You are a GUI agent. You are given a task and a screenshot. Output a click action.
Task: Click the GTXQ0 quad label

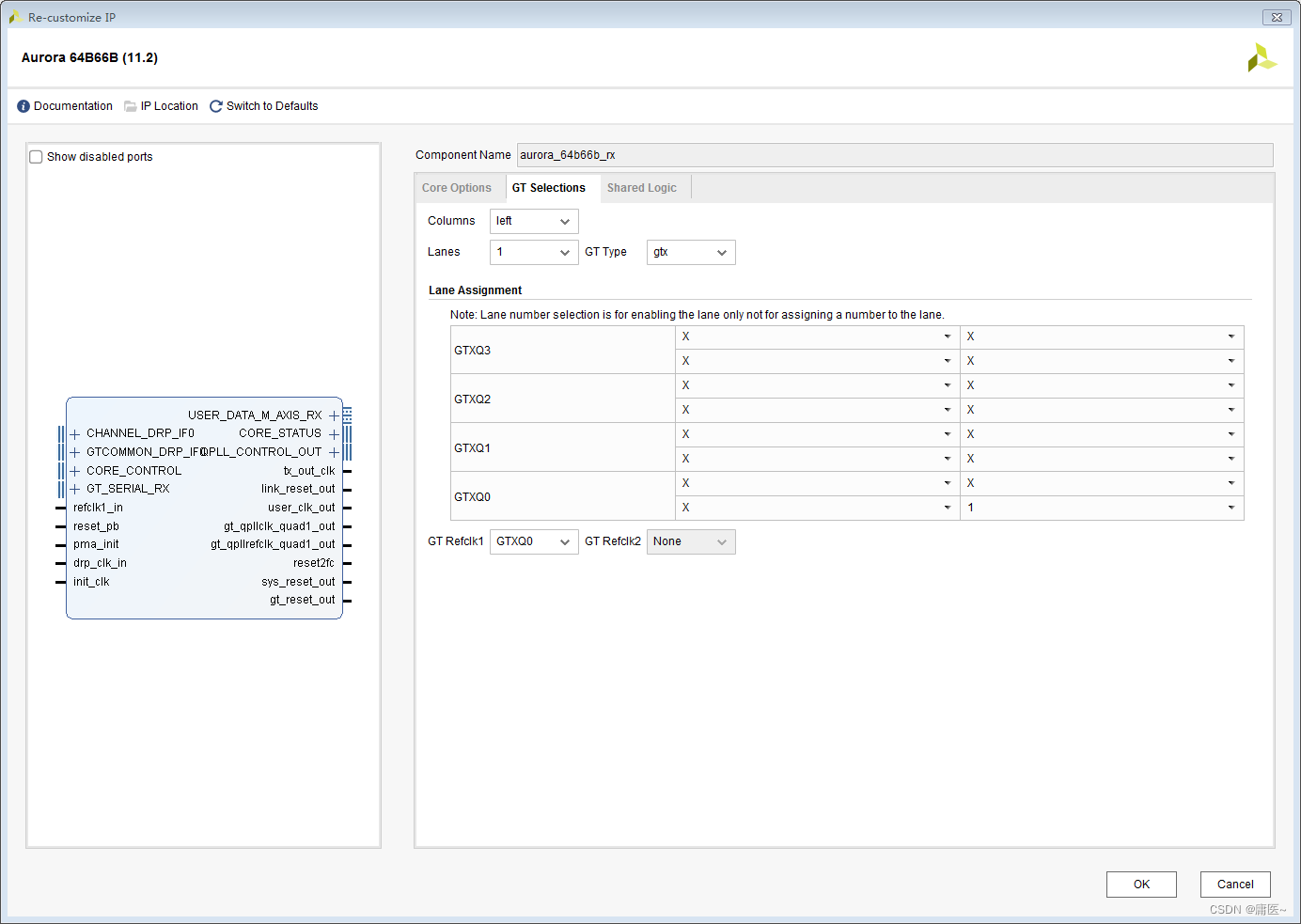pyautogui.click(x=472, y=497)
